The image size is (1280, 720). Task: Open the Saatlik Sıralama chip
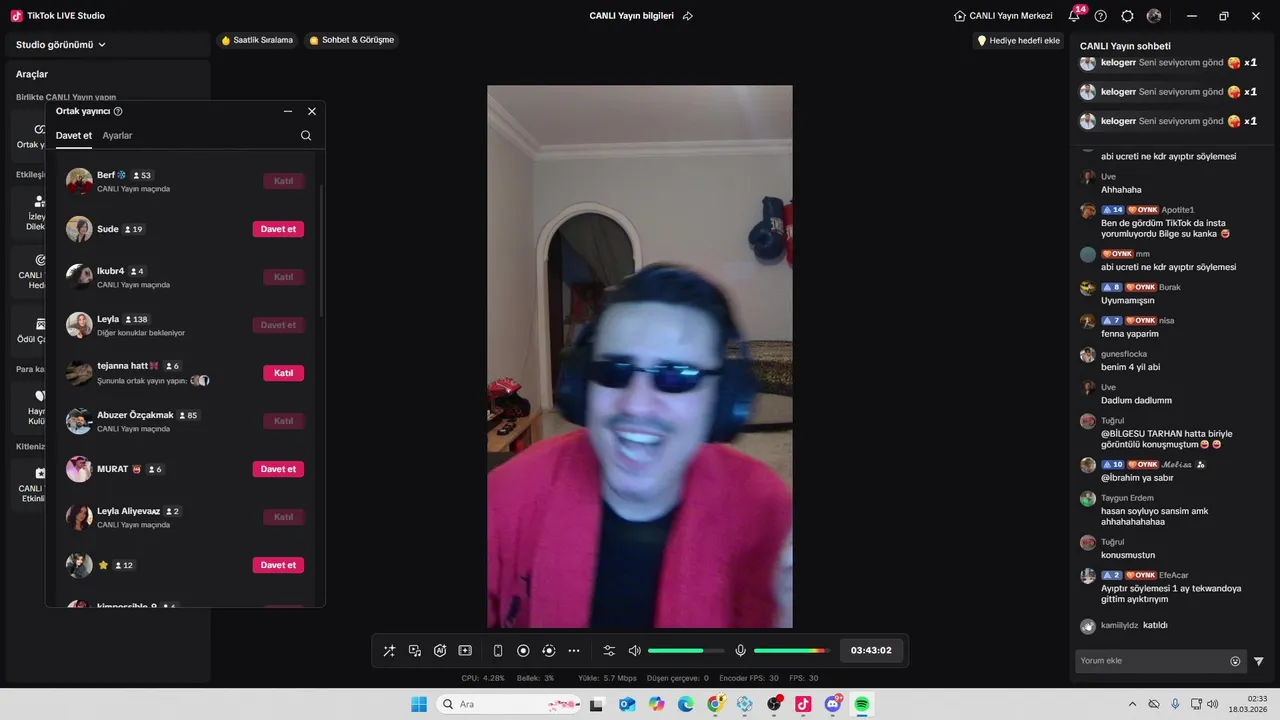pos(257,40)
